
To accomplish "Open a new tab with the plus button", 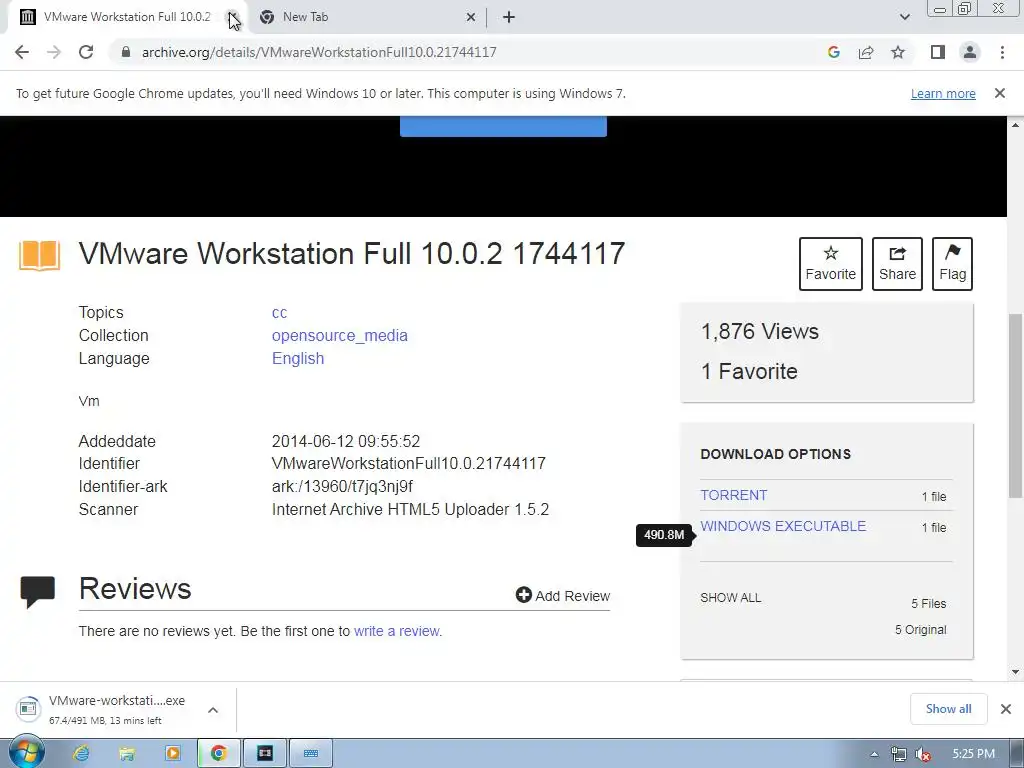I will [509, 17].
